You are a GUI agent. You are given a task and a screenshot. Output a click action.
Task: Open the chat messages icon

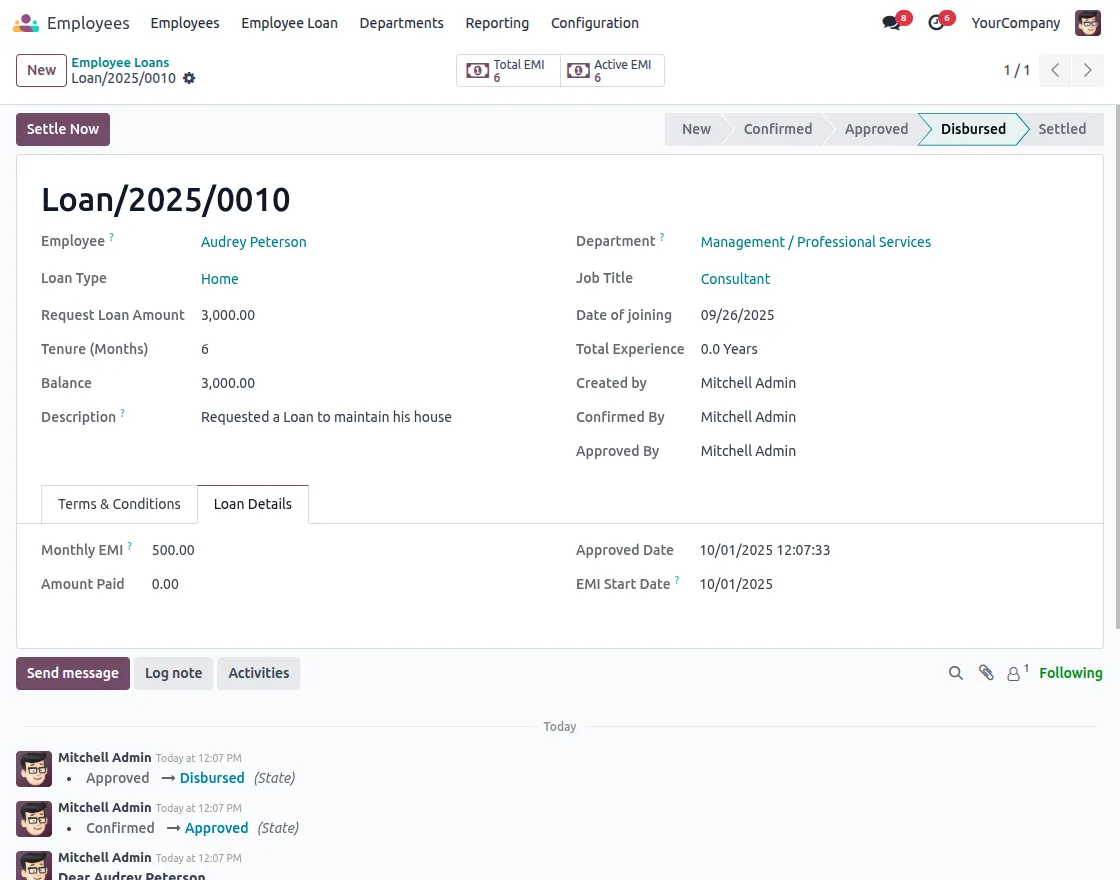click(x=891, y=23)
